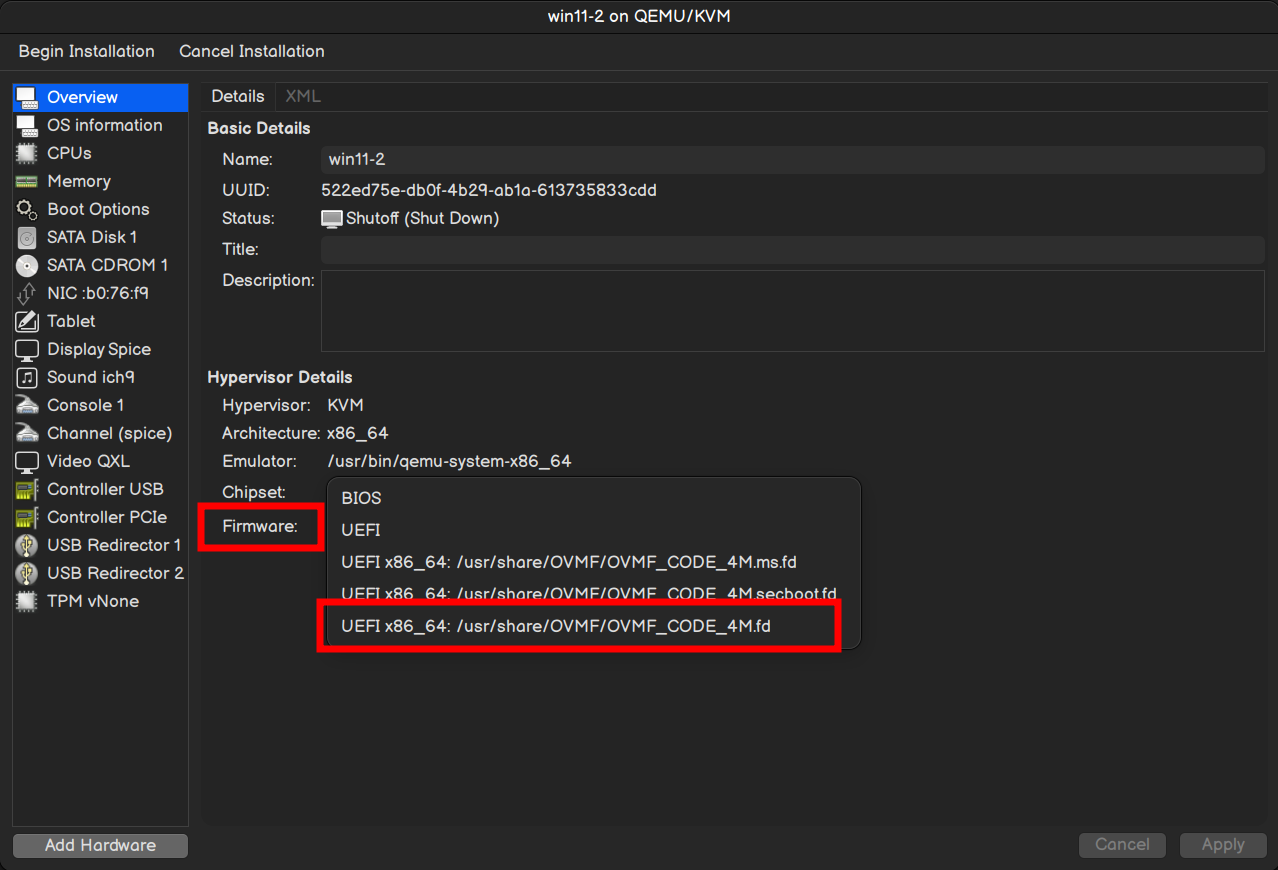Click the empty Title input field
This screenshot has height=870, width=1278.
pos(793,250)
